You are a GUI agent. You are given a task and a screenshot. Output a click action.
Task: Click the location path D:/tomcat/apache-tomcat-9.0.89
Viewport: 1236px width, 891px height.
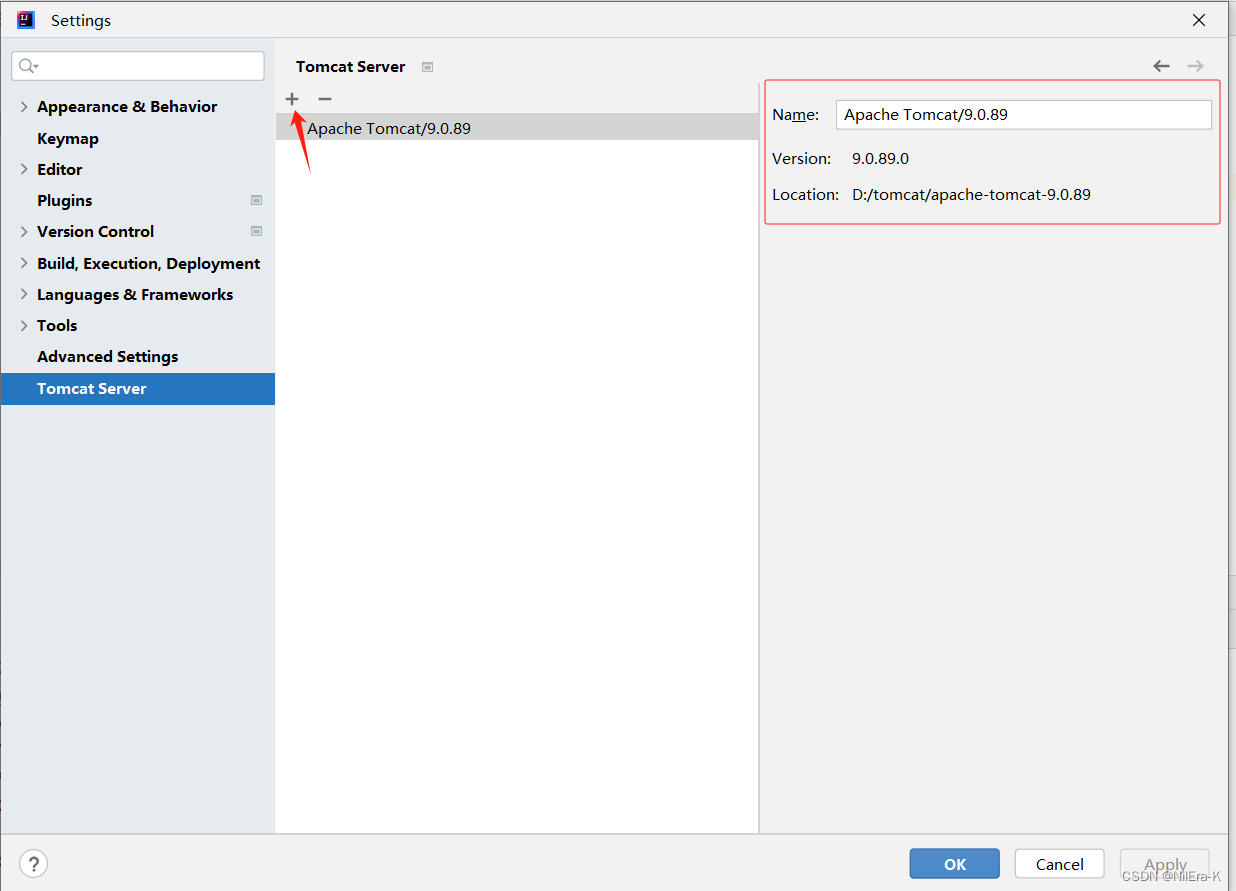tap(971, 194)
